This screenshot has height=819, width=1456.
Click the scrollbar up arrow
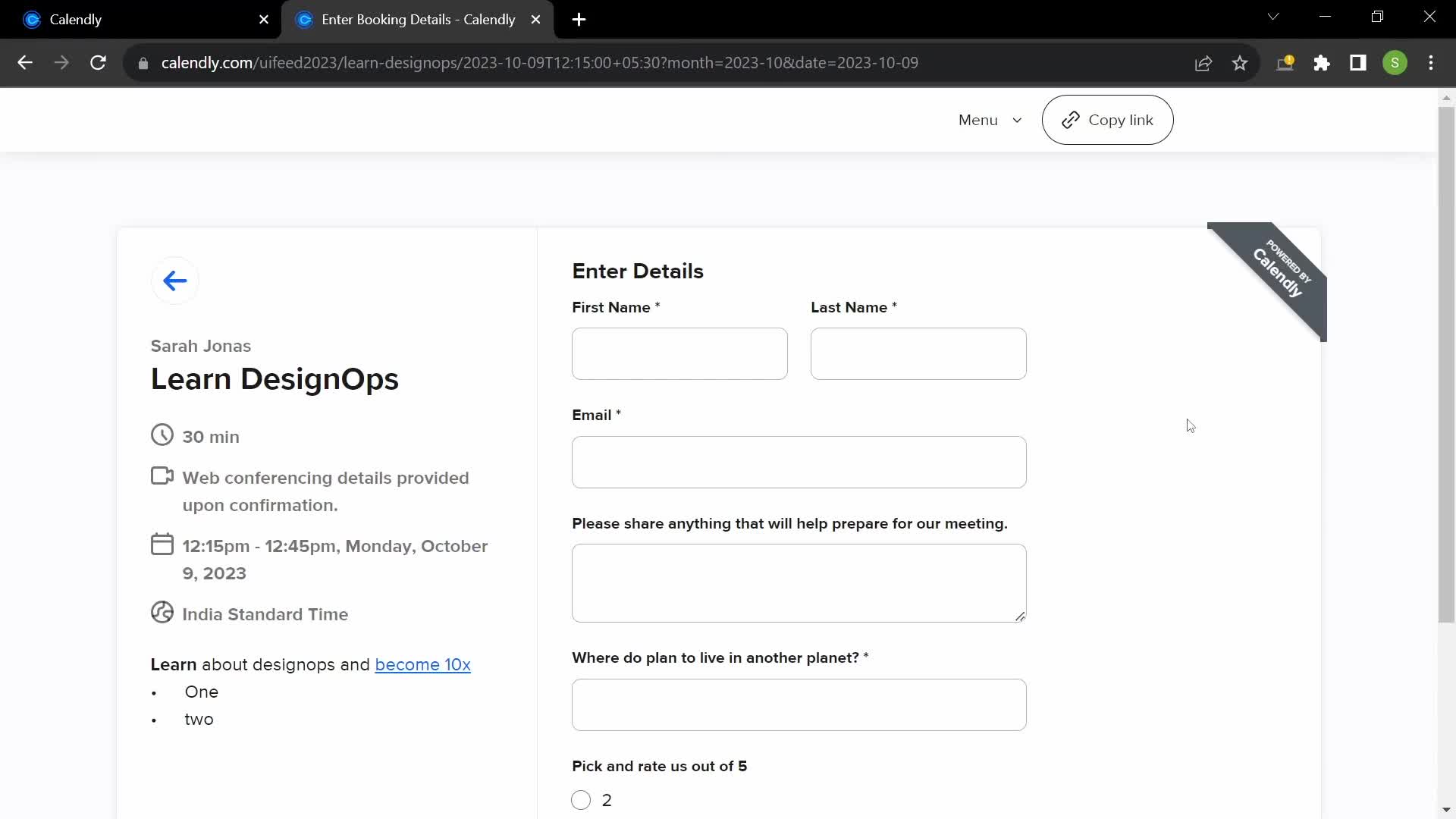1446,98
